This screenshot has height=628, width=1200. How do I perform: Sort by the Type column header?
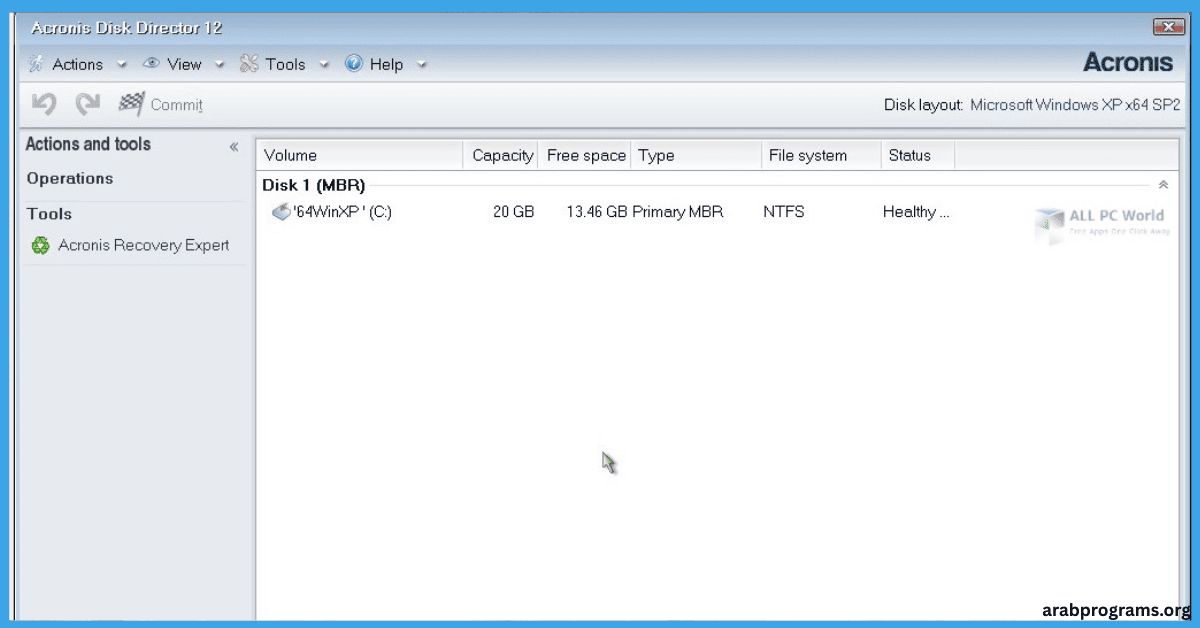[x=695, y=155]
